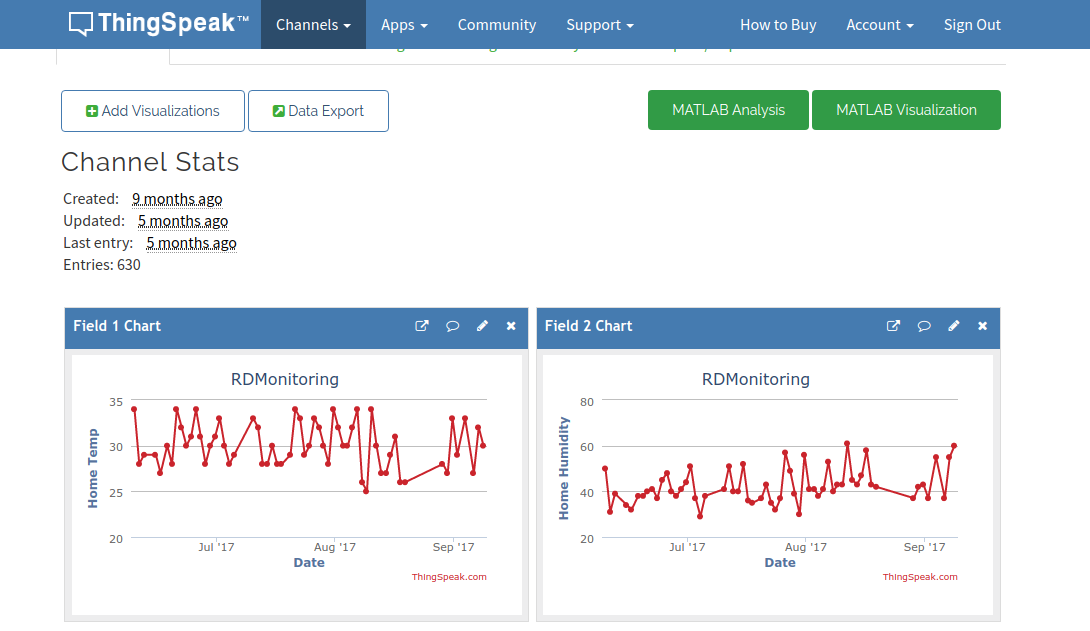Click the Add Visualizations button
This screenshot has width=1090, height=631.
153,111
